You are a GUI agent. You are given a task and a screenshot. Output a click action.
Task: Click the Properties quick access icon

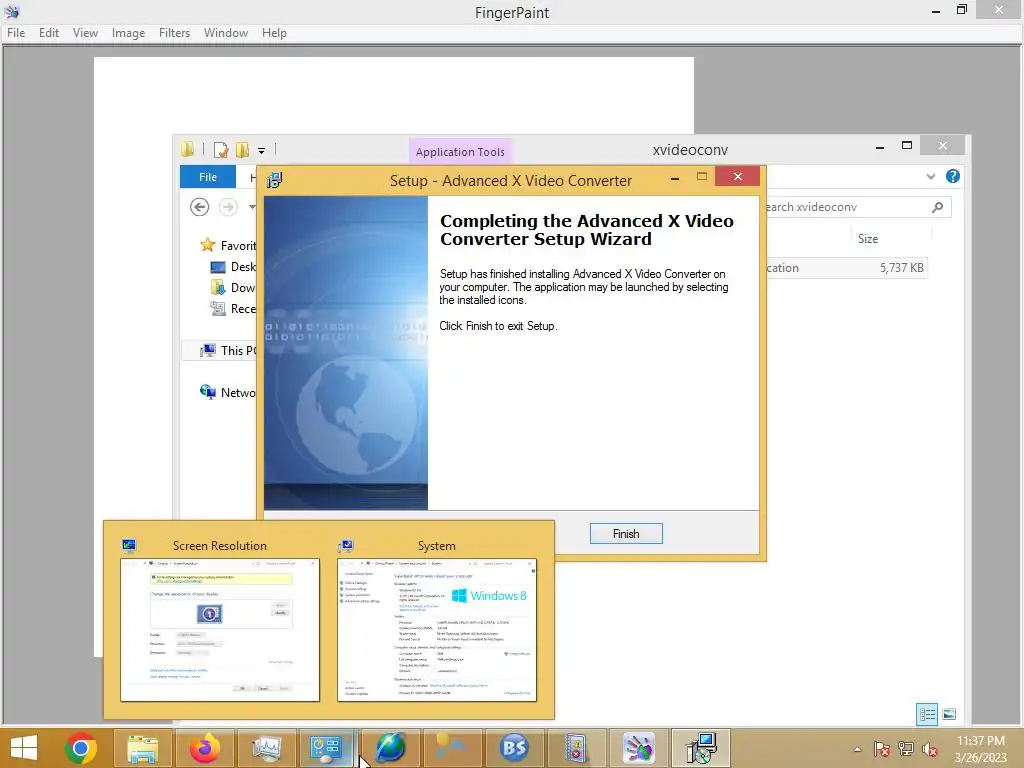point(221,150)
